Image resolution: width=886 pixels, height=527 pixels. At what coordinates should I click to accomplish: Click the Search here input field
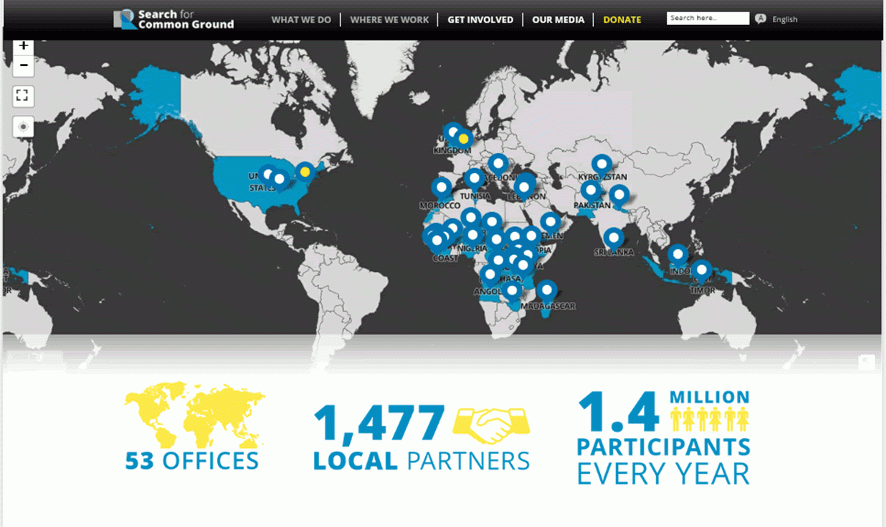(x=707, y=19)
